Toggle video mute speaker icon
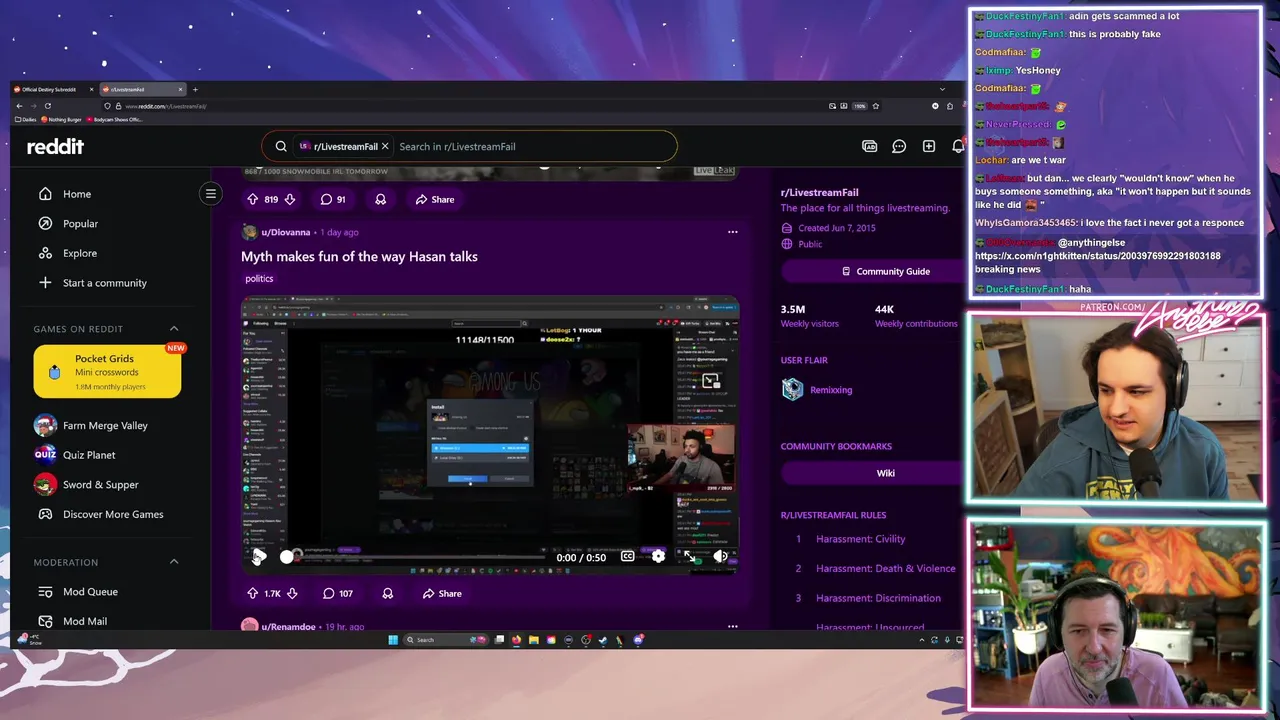Image resolution: width=1280 pixels, height=720 pixels. [x=720, y=557]
